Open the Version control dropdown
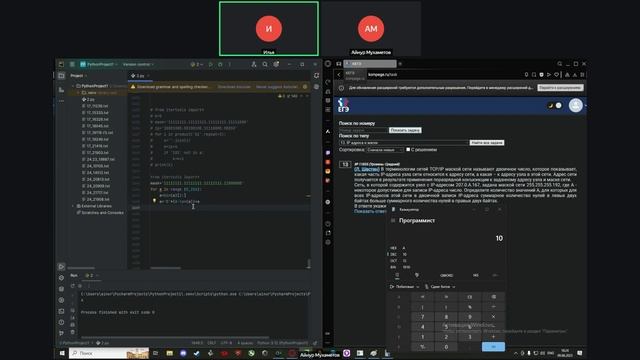 point(138,64)
